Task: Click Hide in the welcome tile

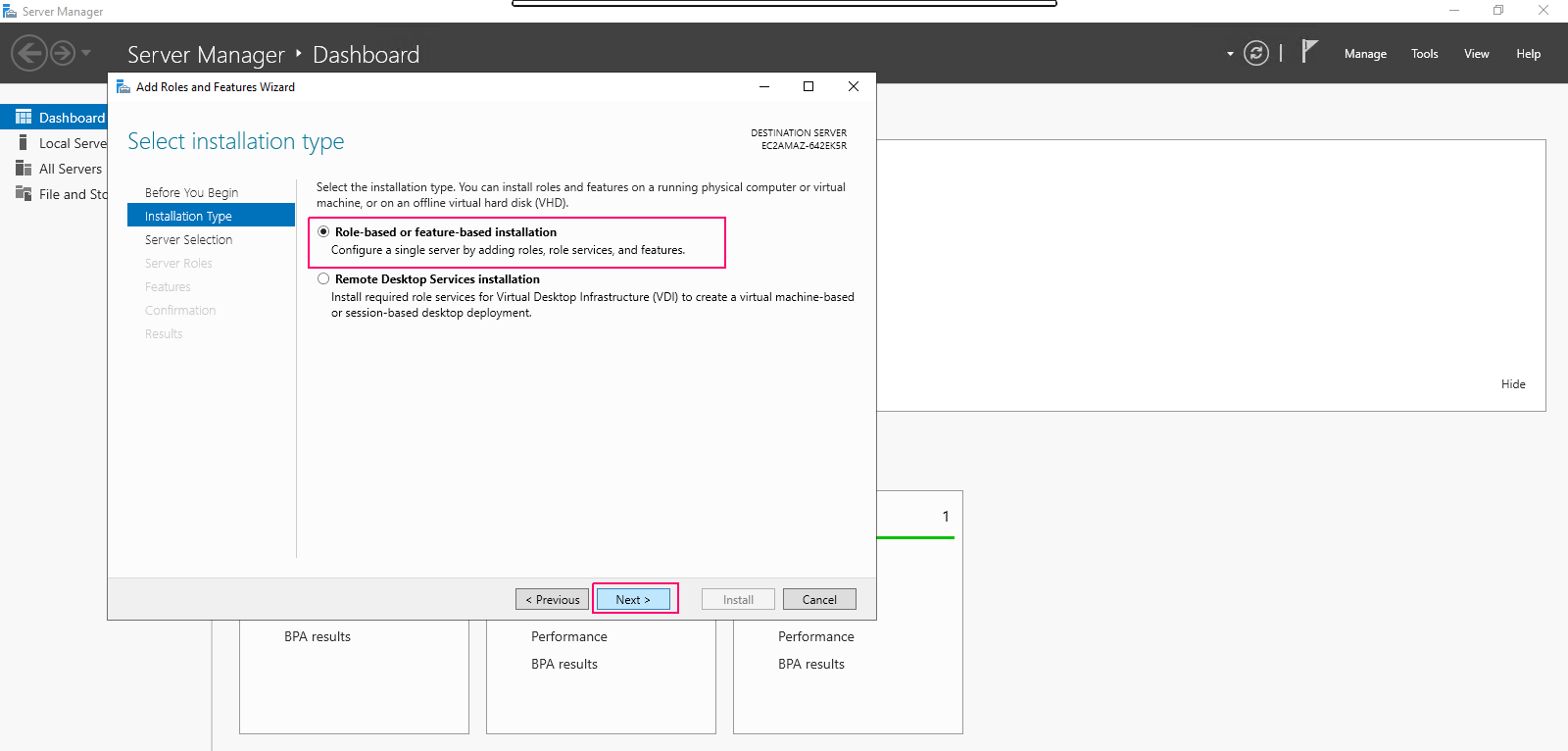Action: click(1513, 384)
